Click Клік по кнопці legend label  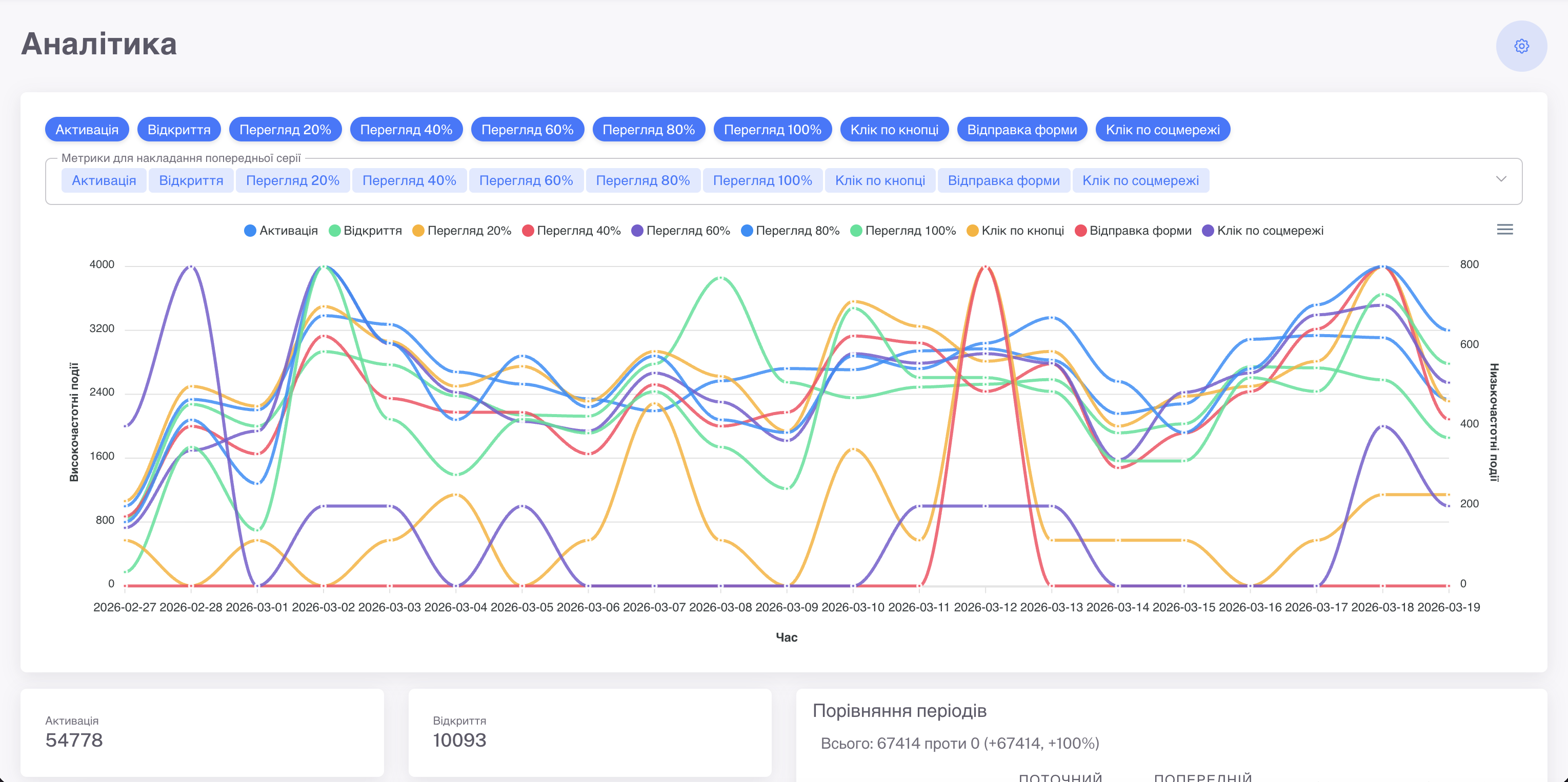tap(1022, 231)
